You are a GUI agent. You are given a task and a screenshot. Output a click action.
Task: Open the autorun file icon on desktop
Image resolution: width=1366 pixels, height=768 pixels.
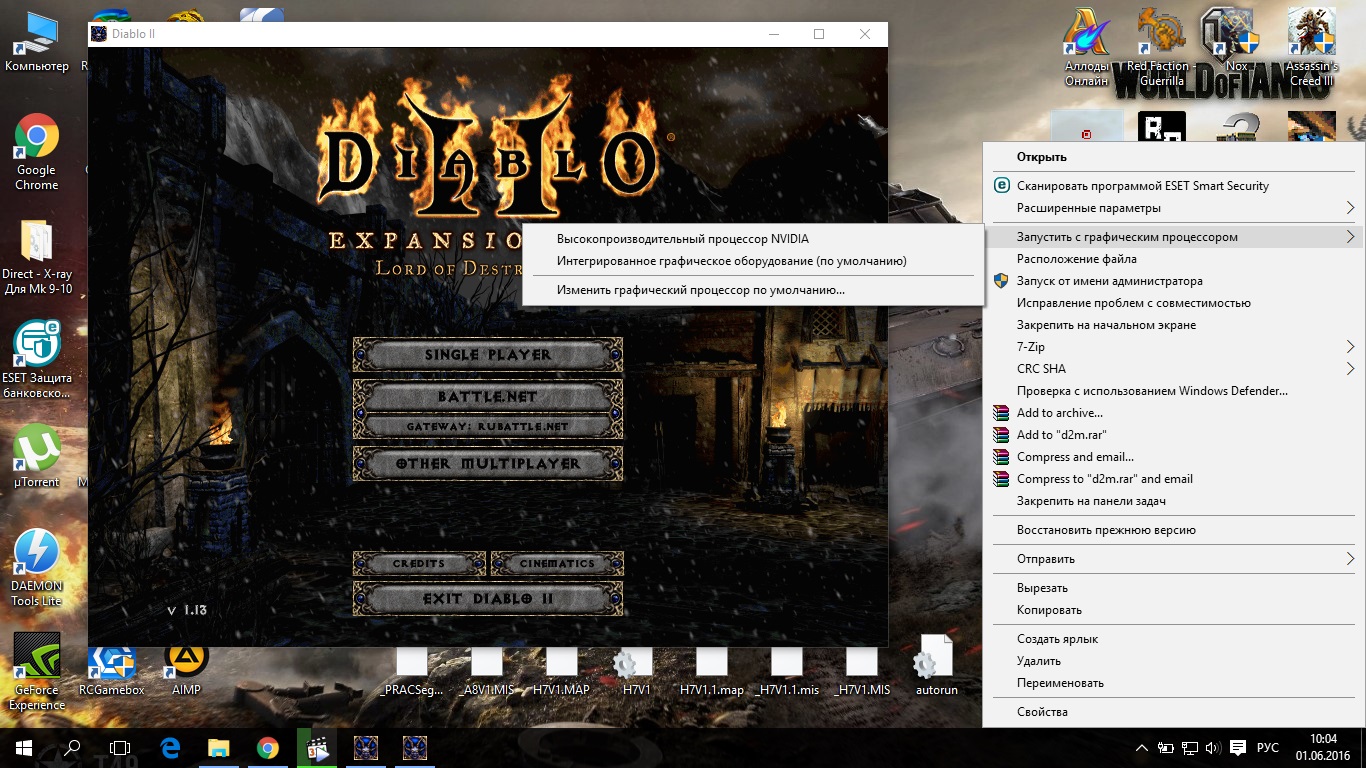pyautogui.click(x=936, y=661)
